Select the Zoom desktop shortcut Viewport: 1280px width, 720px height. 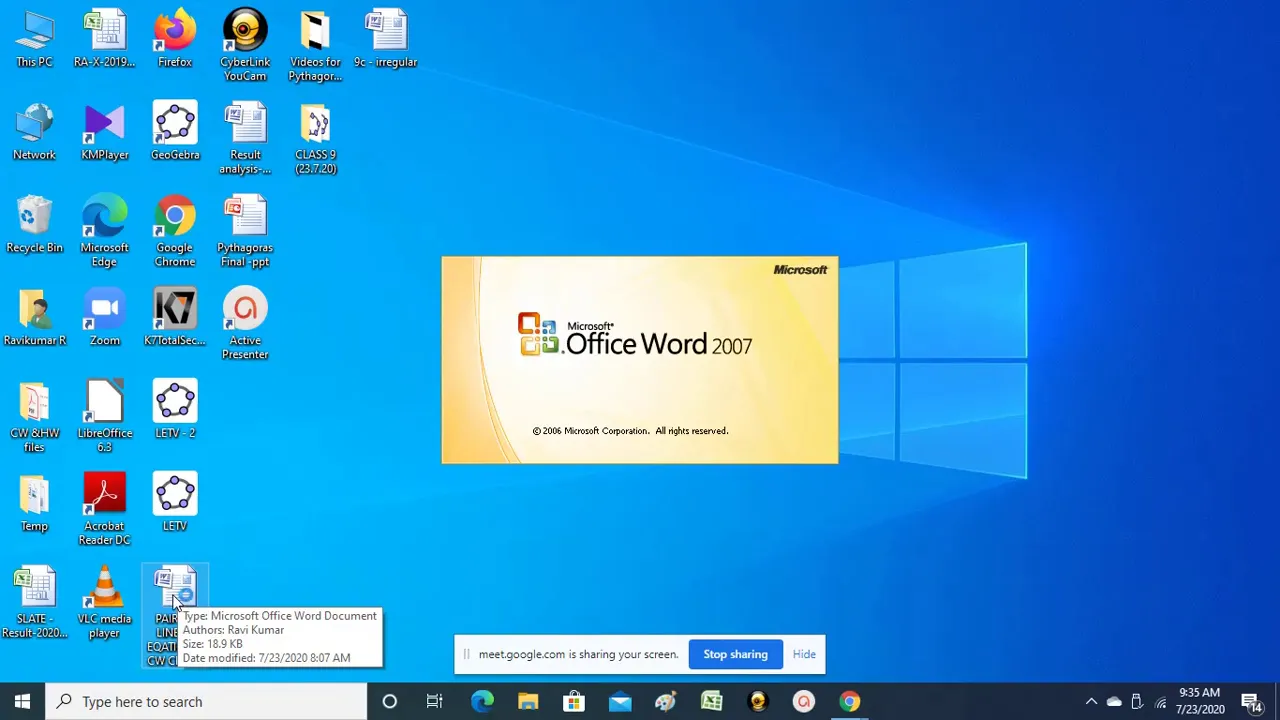click(x=105, y=318)
